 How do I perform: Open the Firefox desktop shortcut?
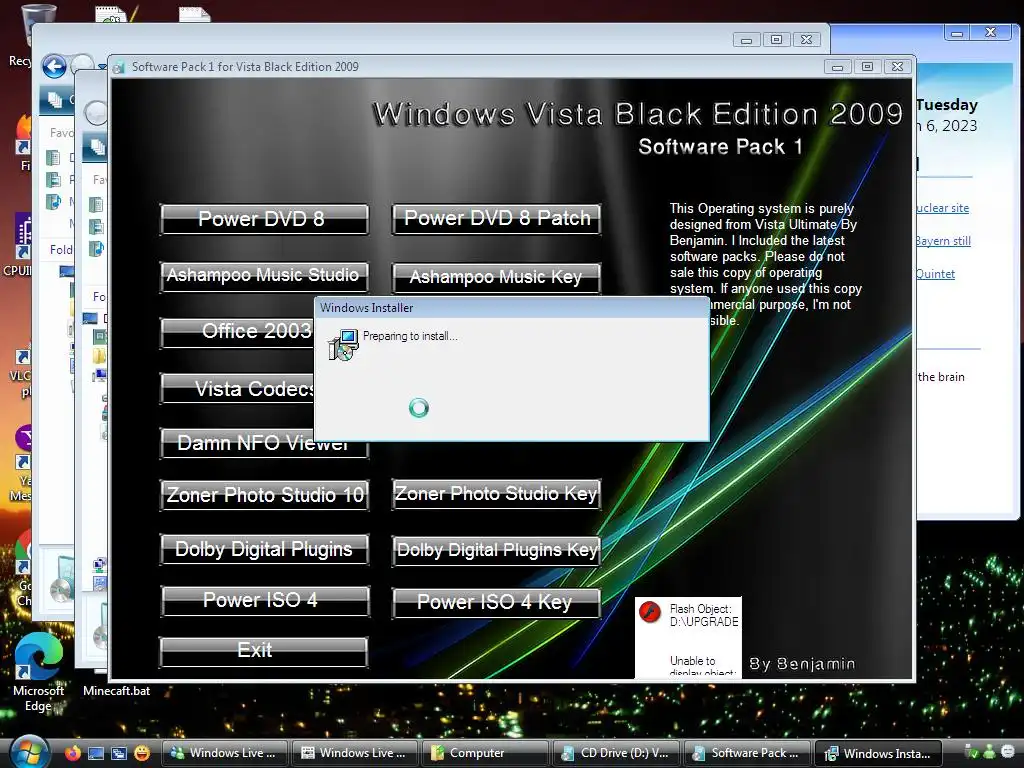click(x=24, y=142)
